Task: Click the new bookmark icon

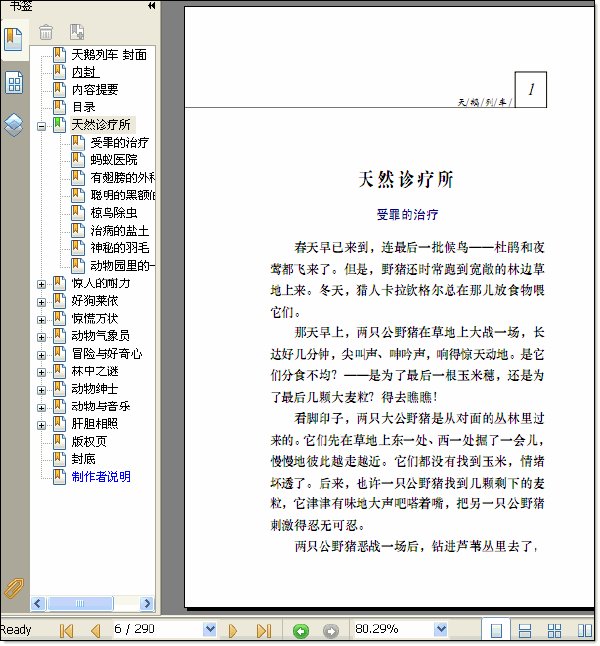Action: 77,32
